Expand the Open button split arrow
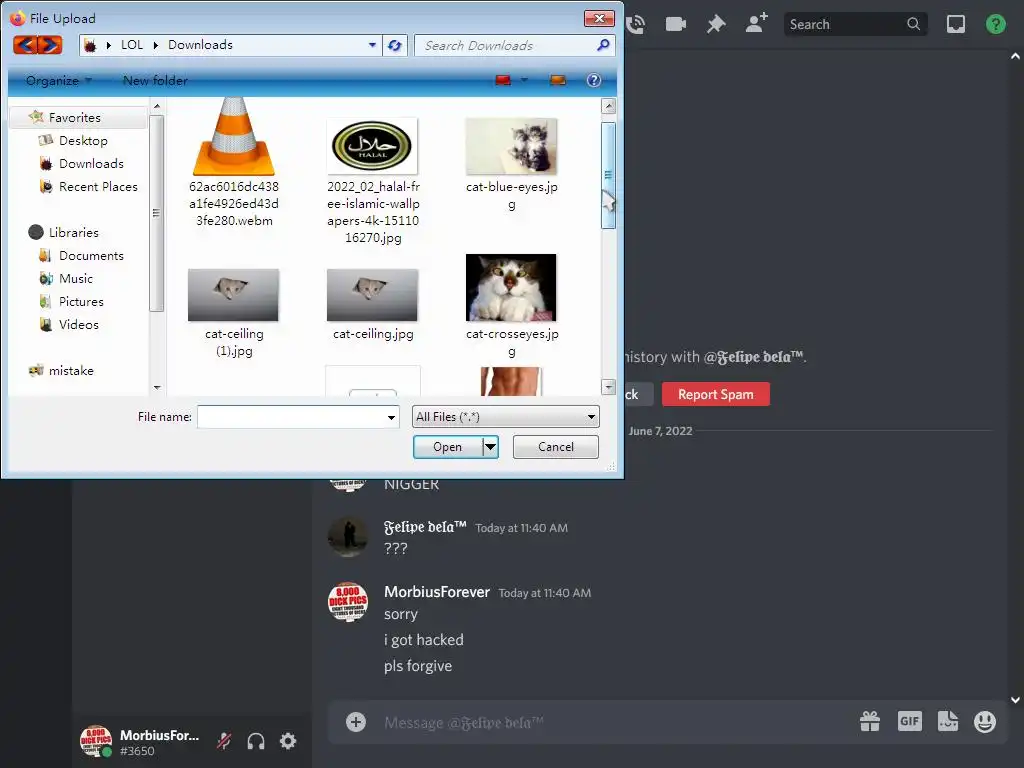Image resolution: width=1024 pixels, height=768 pixels. (490, 447)
